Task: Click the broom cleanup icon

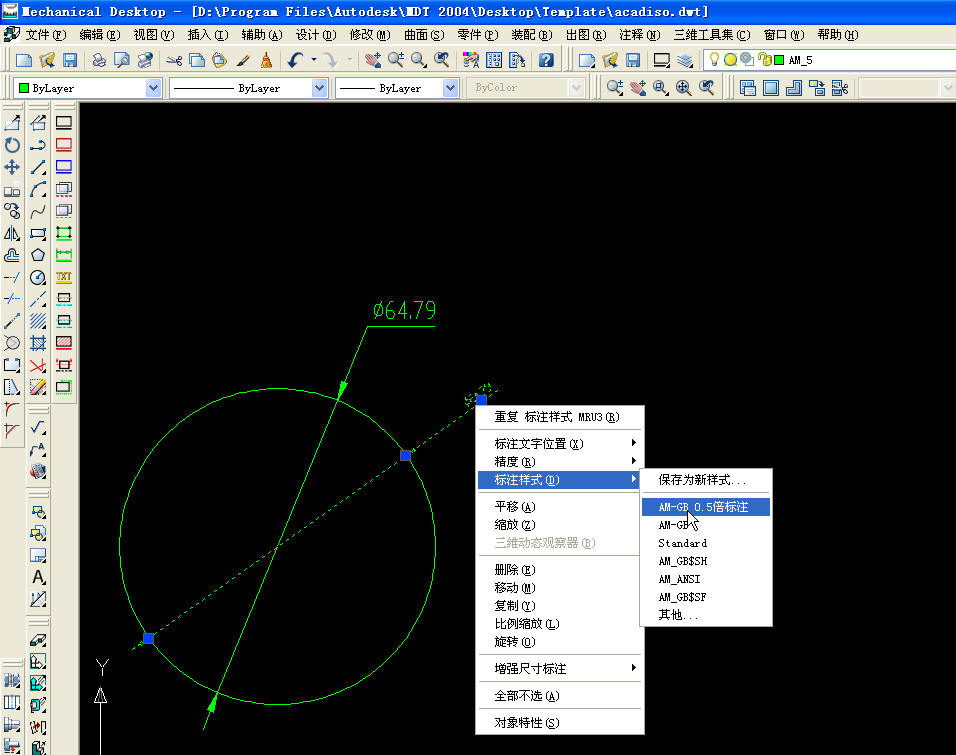Action: (x=266, y=60)
